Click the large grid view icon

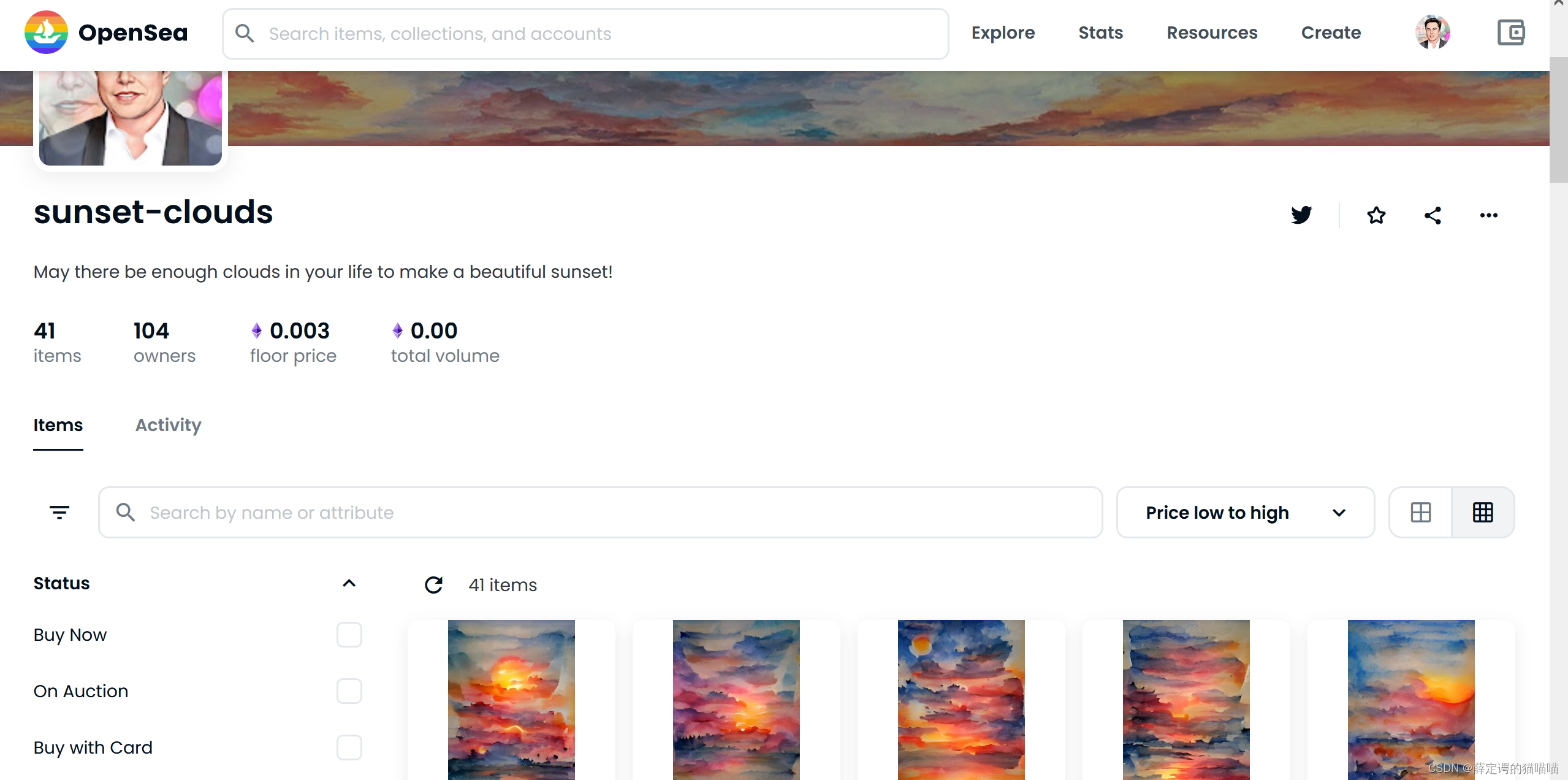pyautogui.click(x=1420, y=512)
